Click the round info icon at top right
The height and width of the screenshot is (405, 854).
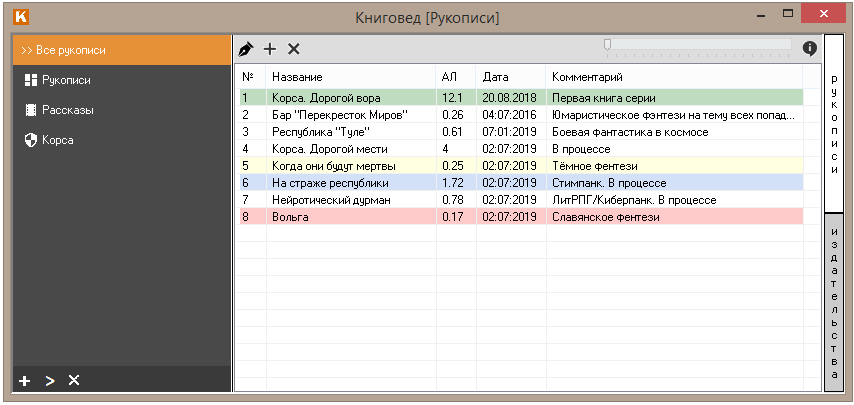click(809, 48)
